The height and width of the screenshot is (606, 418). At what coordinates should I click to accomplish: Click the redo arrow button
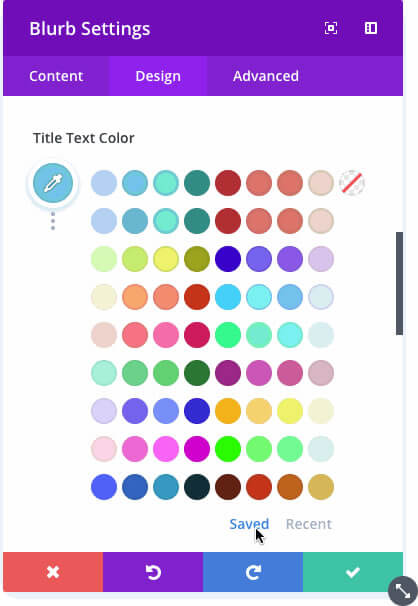tap(253, 572)
